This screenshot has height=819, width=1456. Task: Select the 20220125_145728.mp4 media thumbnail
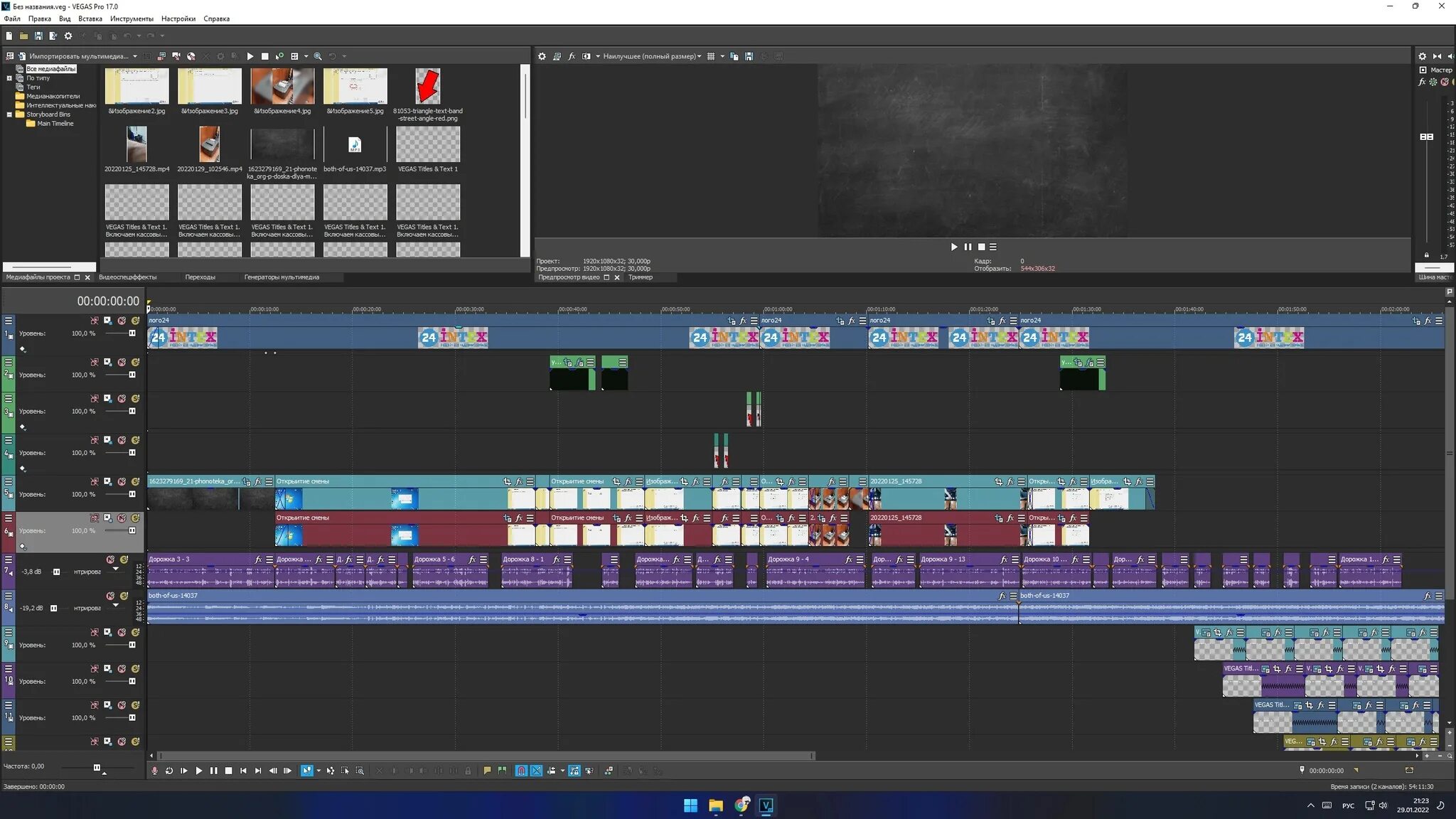click(136, 145)
